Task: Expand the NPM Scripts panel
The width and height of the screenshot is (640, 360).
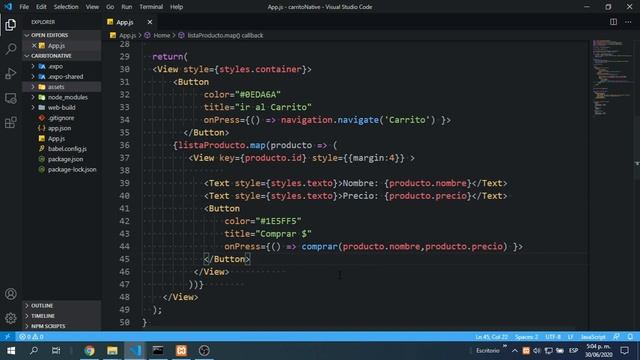Action: pos(62,326)
